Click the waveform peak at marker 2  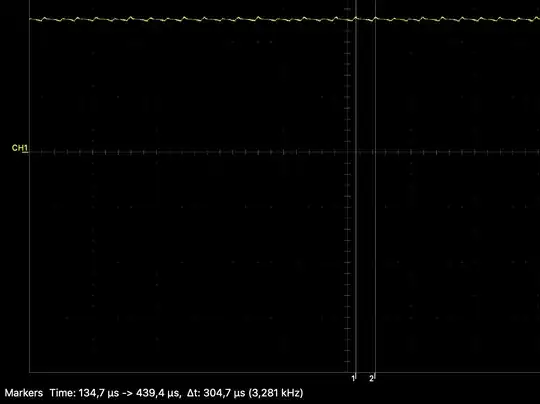coord(376,18)
